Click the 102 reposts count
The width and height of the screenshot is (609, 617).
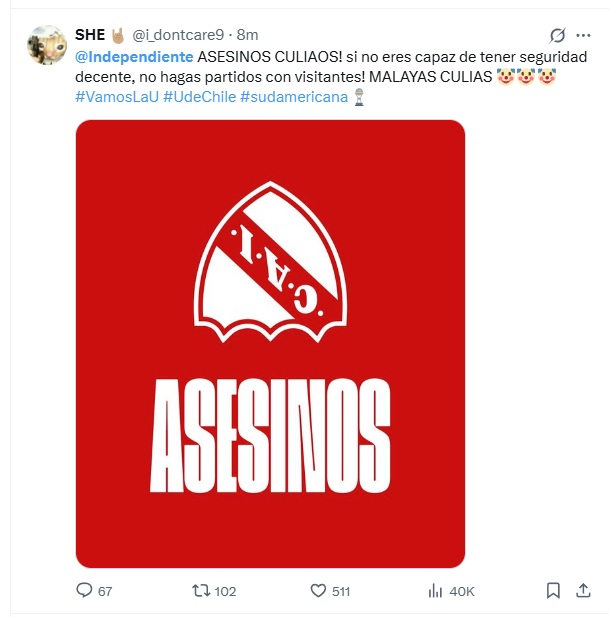pyautogui.click(x=225, y=591)
